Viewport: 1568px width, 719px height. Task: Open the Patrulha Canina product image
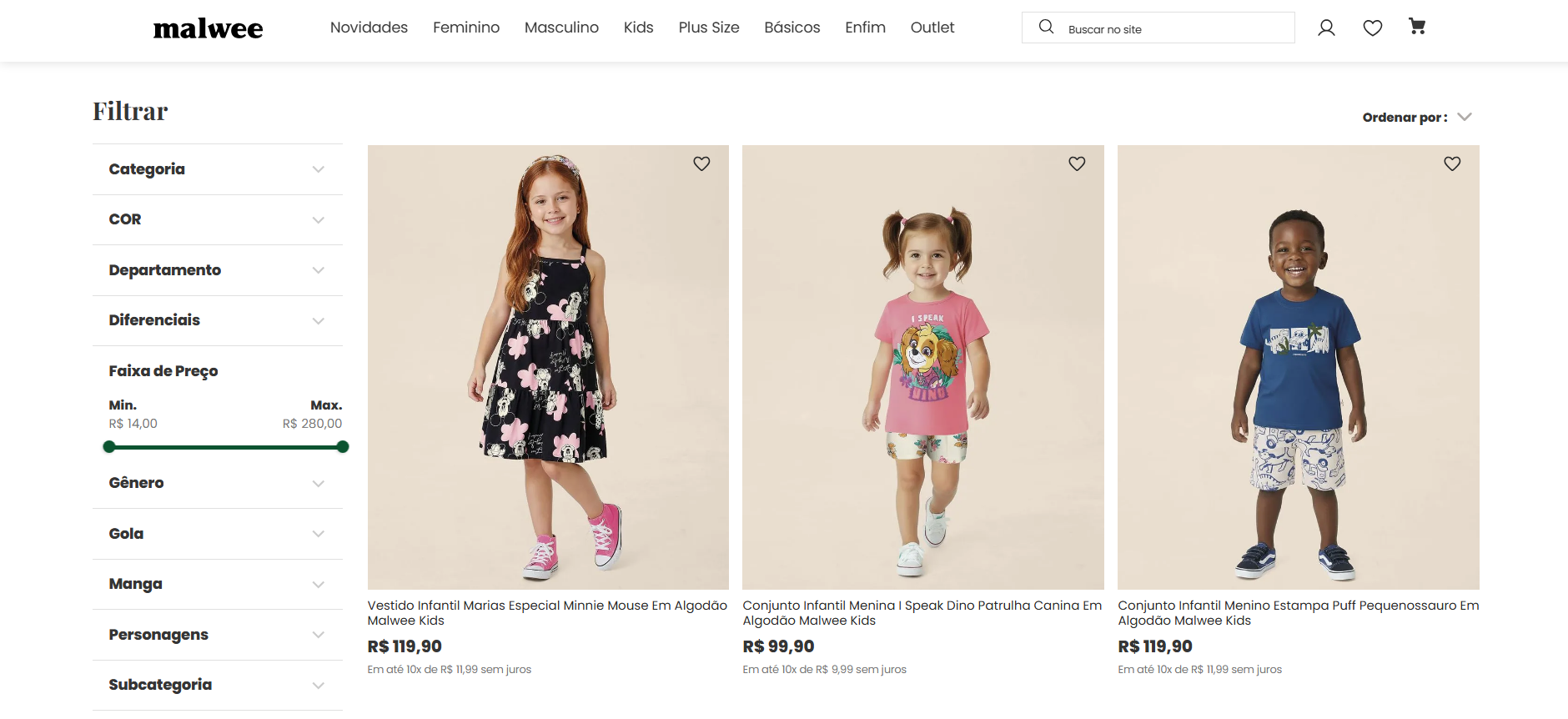(x=923, y=367)
